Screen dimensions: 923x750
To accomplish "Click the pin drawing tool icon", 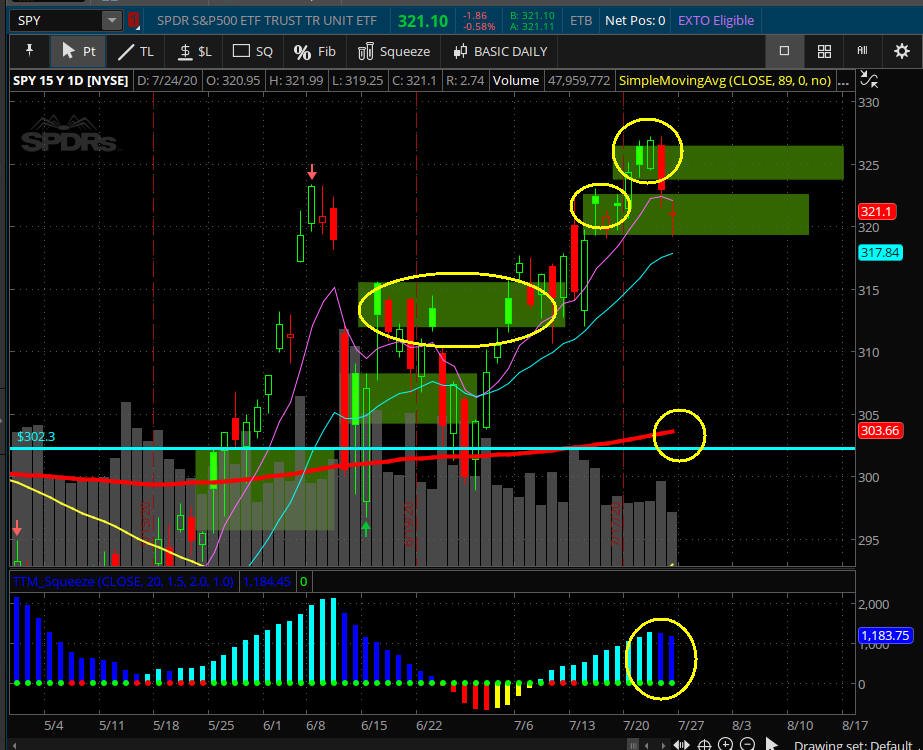I will coord(29,51).
